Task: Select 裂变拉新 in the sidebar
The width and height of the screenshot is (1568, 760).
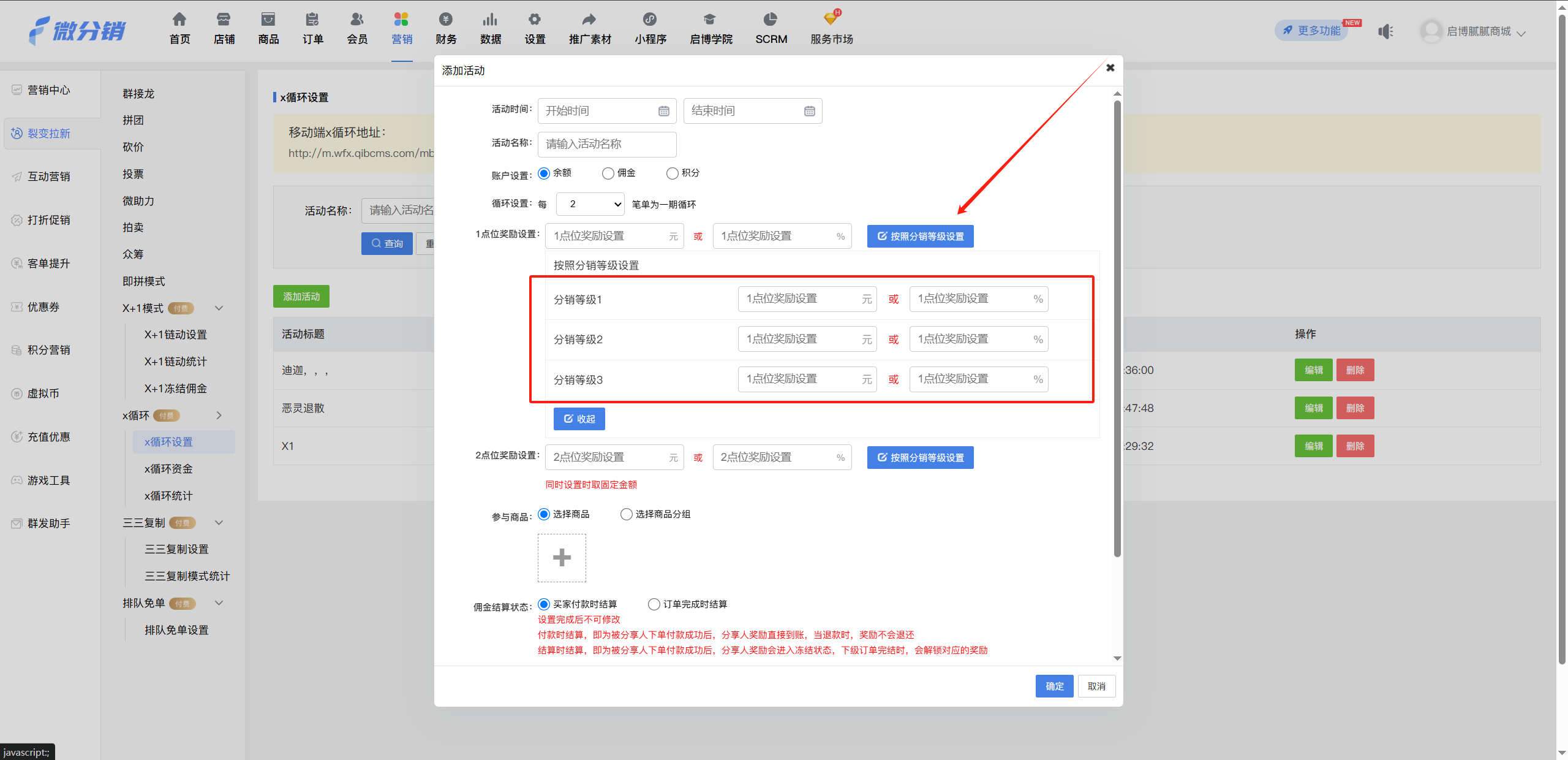Action: click(49, 134)
